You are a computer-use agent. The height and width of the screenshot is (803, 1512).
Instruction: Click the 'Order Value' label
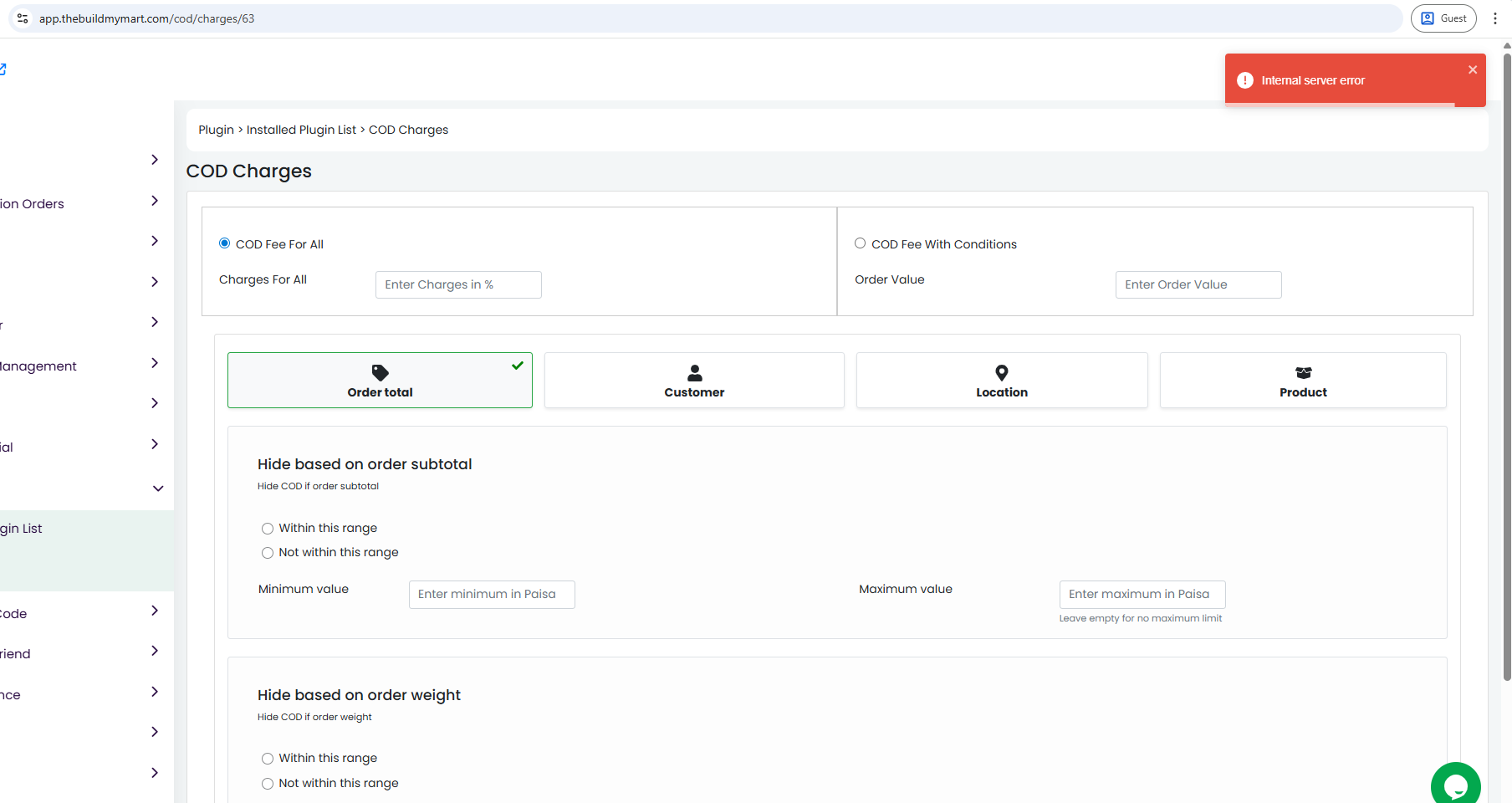890,279
